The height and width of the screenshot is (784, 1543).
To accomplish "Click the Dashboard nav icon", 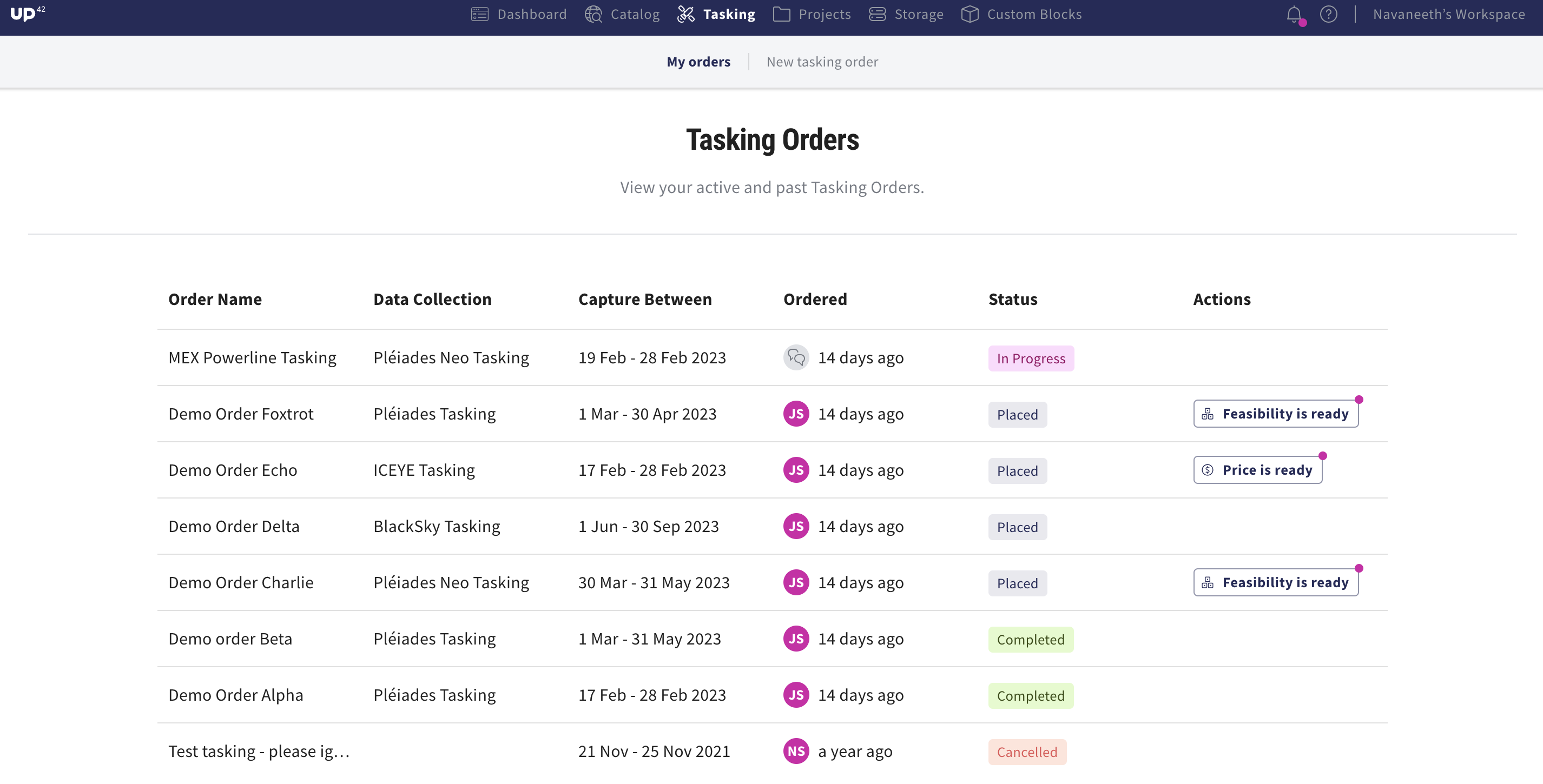I will 480,15.
